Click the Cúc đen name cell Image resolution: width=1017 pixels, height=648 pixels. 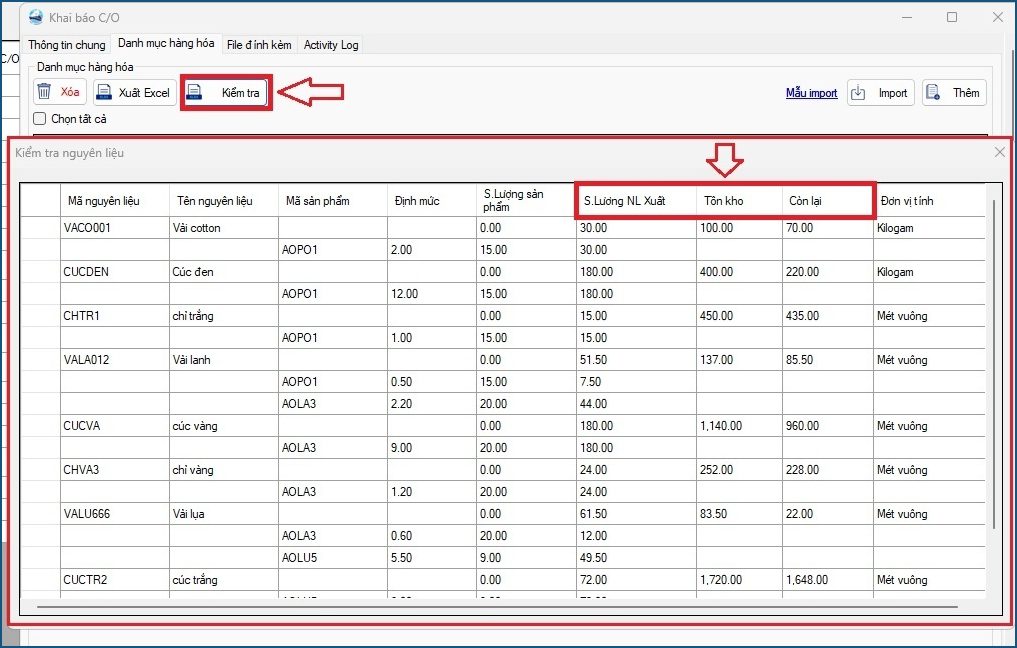223,272
